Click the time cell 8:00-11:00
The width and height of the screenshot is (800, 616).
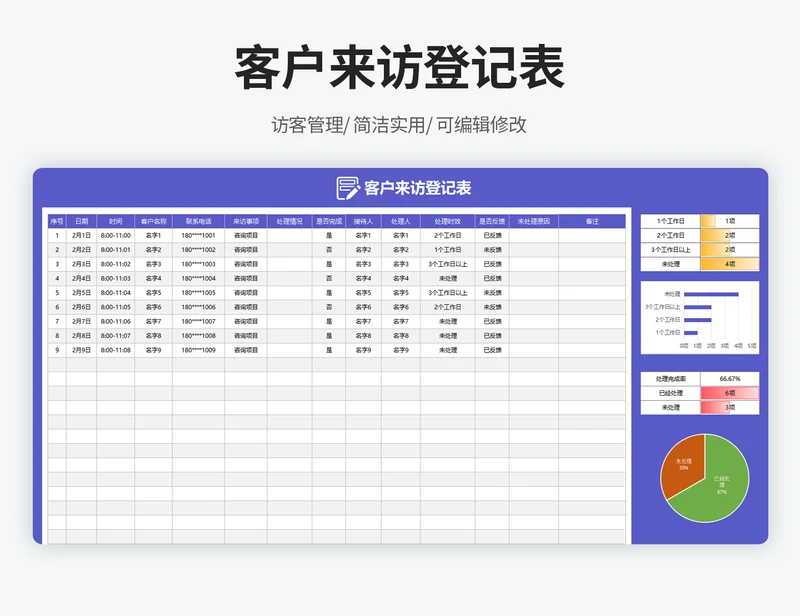pos(116,236)
